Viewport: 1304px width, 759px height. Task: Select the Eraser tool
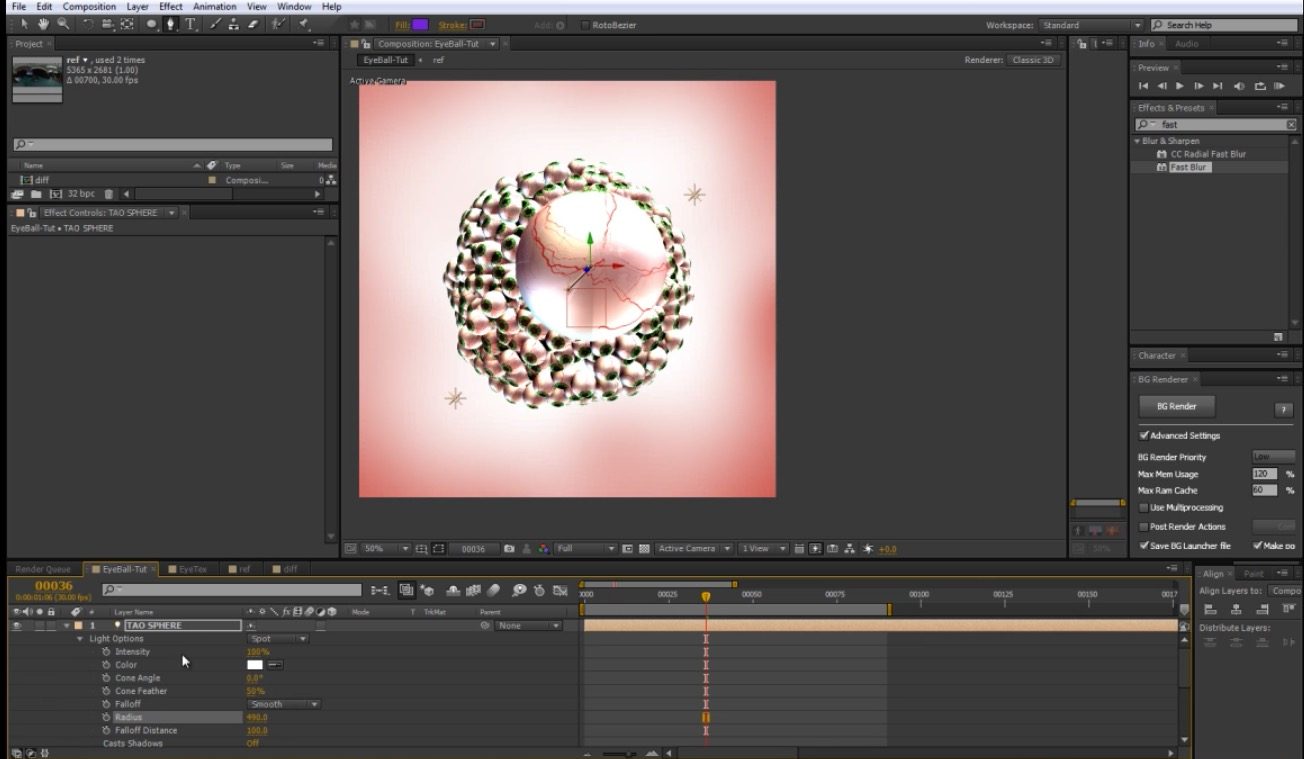253,24
